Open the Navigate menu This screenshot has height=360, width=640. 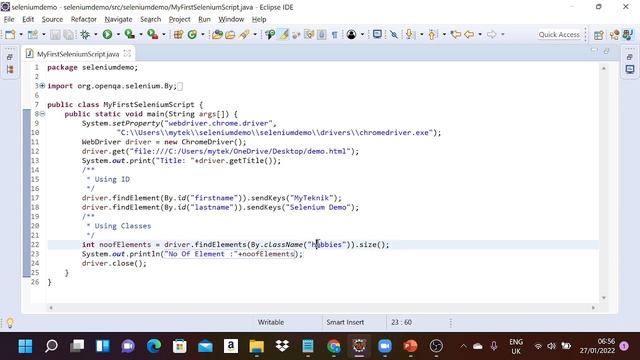(118, 19)
